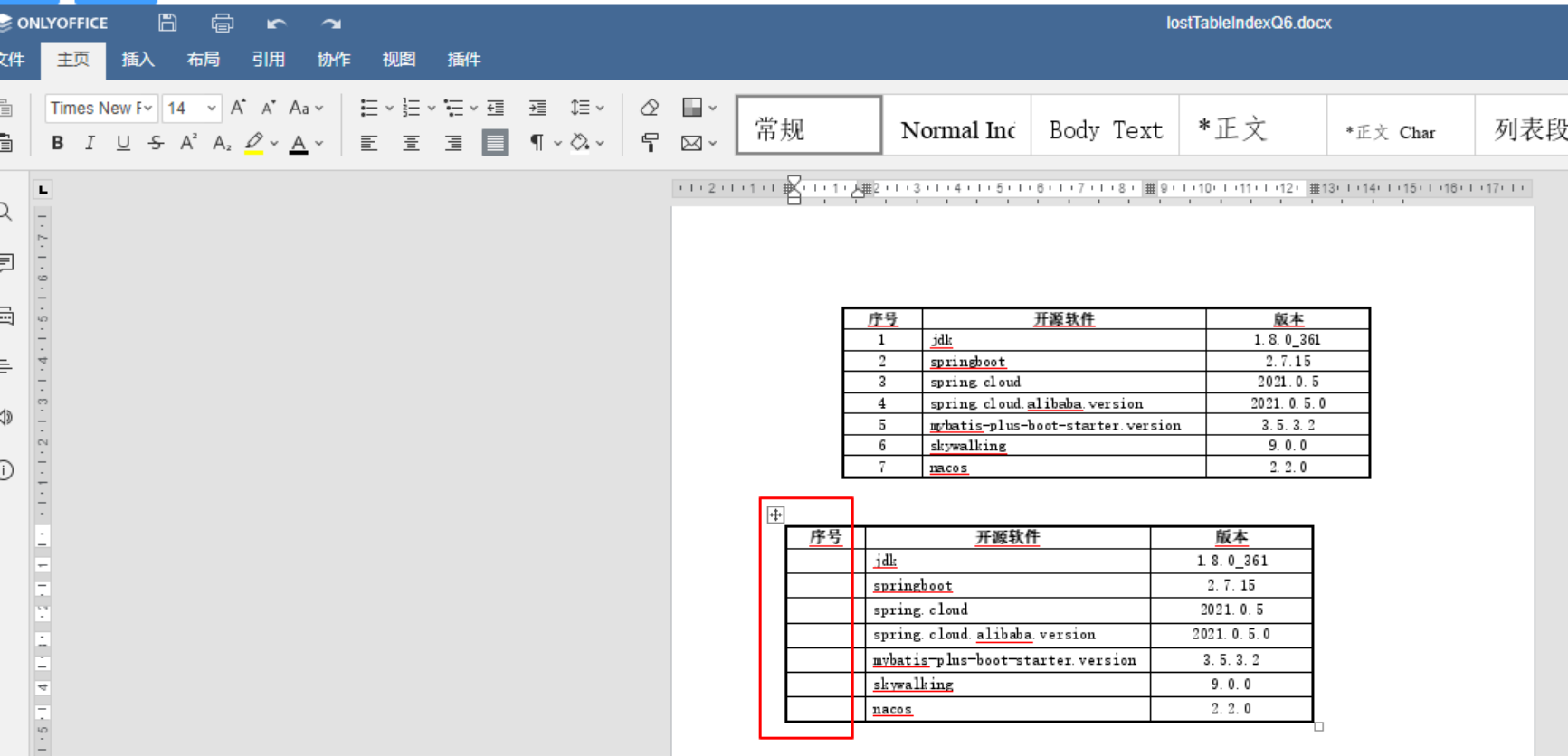
Task: Click the multilevel list icon
Action: click(453, 108)
